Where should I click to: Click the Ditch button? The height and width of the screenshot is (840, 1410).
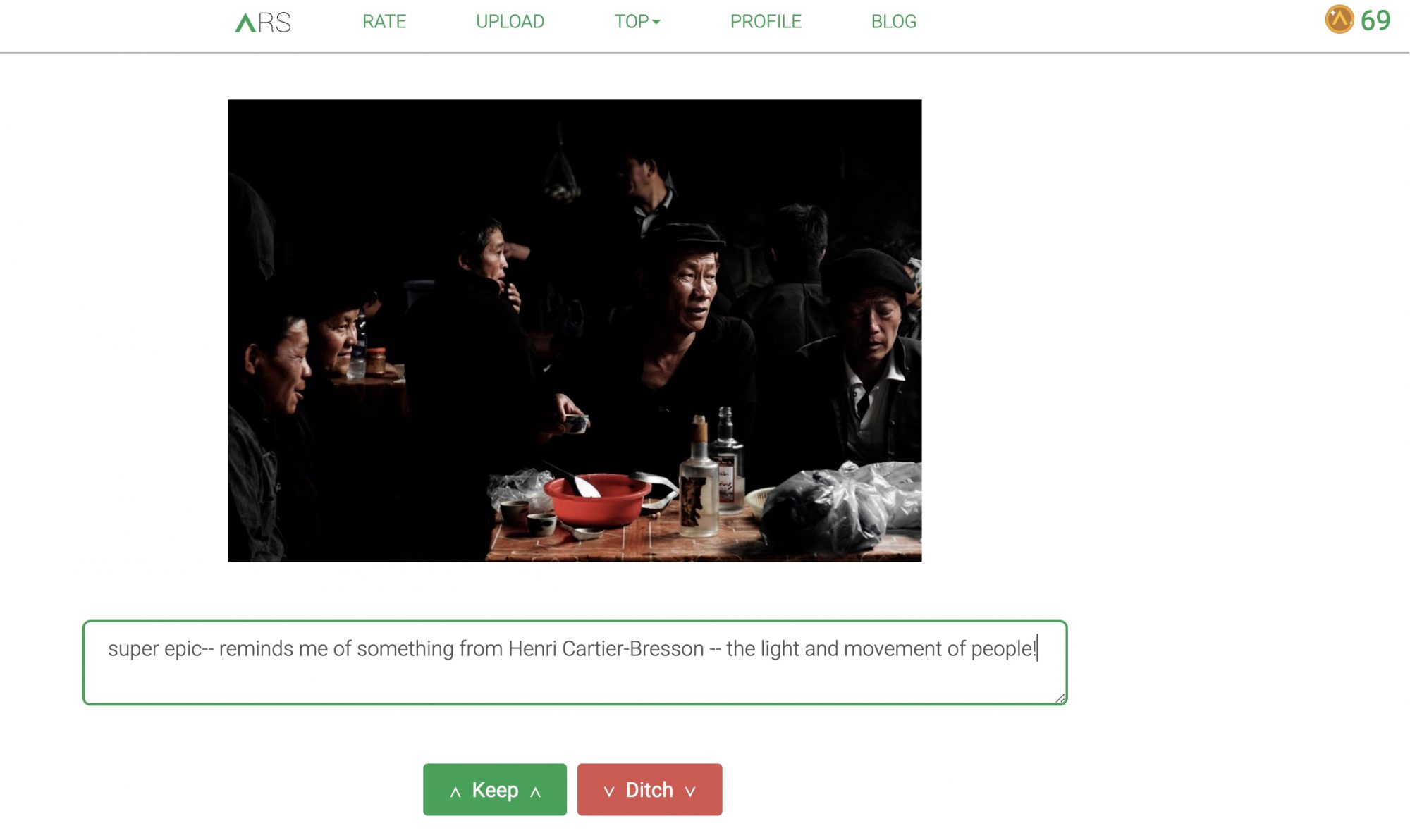[x=649, y=789]
